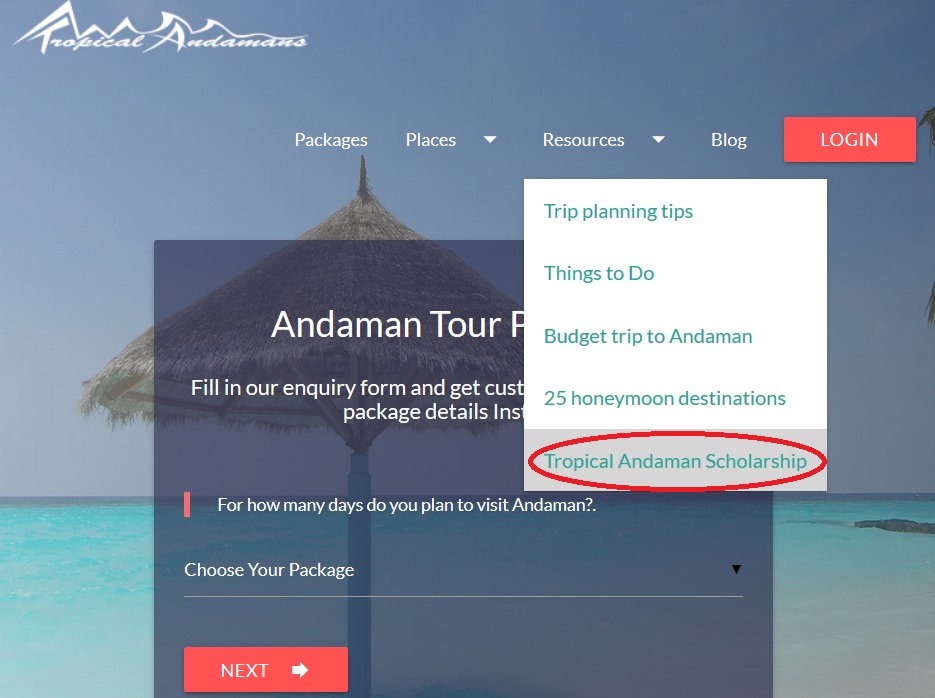Open the Packages menu item
Viewport: 935px width, 698px height.
pyautogui.click(x=331, y=139)
